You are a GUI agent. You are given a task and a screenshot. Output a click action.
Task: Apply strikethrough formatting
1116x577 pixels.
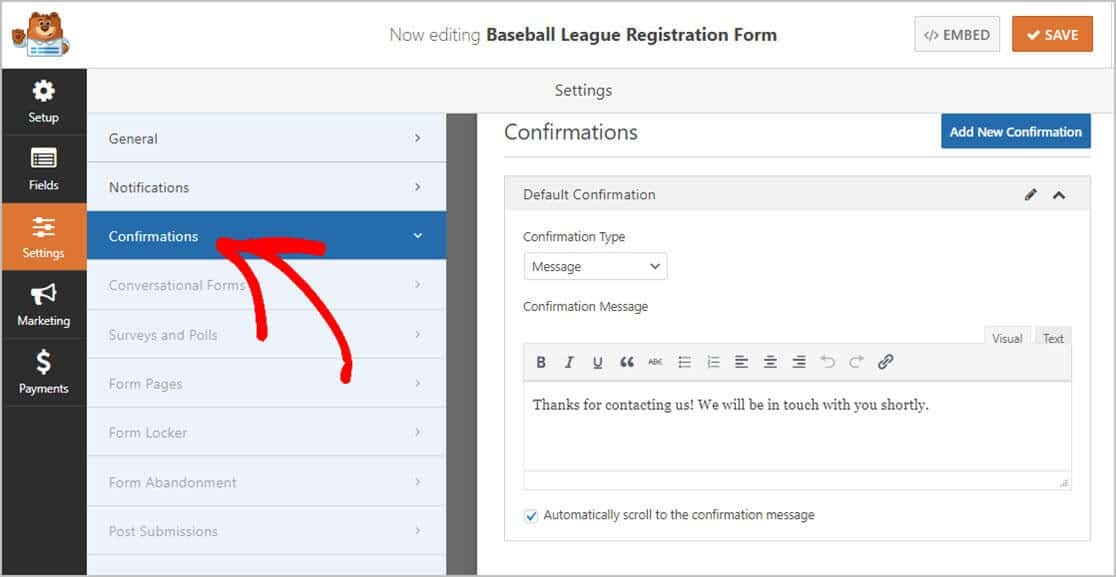(x=655, y=362)
